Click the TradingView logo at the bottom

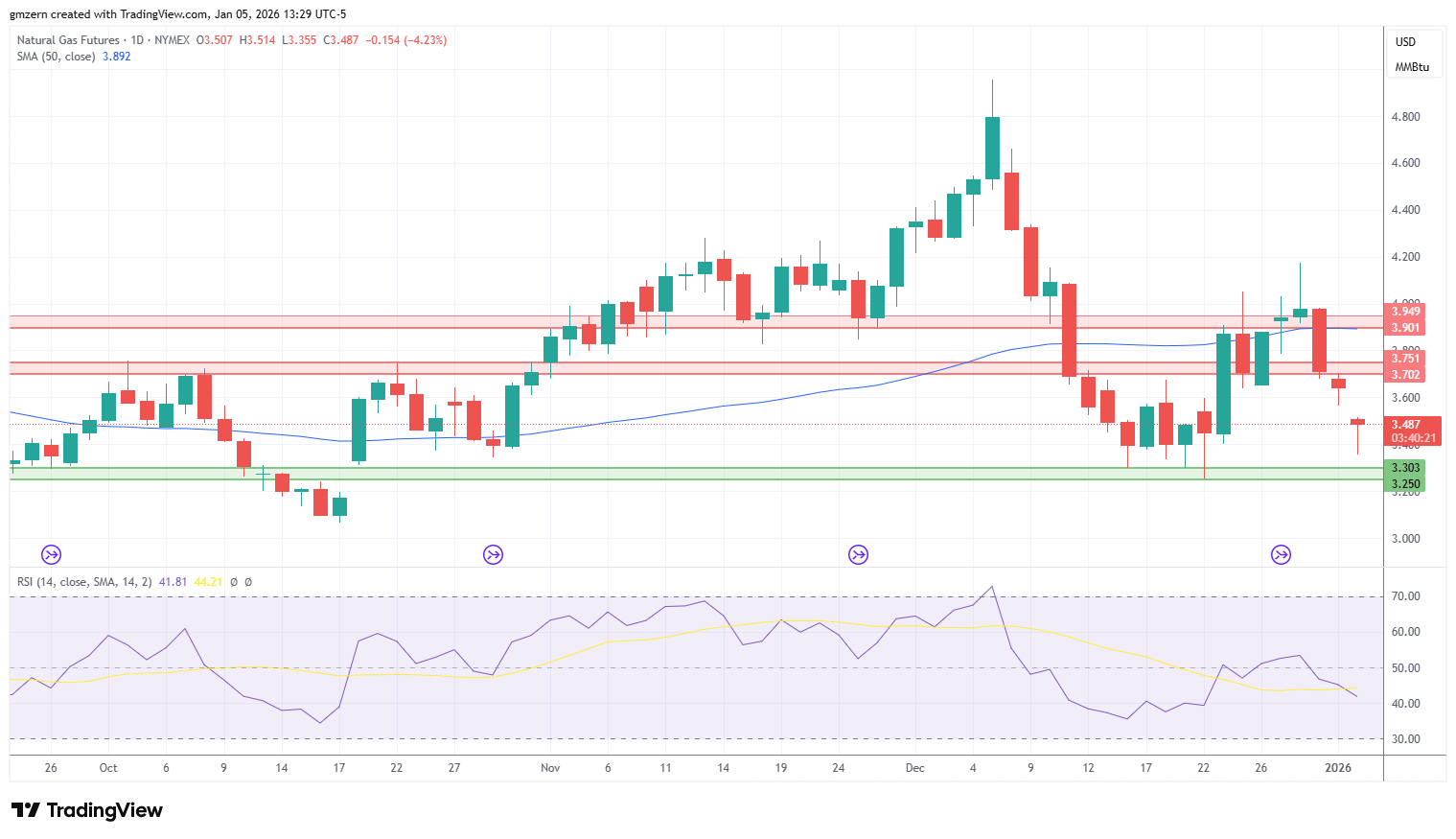click(87, 810)
